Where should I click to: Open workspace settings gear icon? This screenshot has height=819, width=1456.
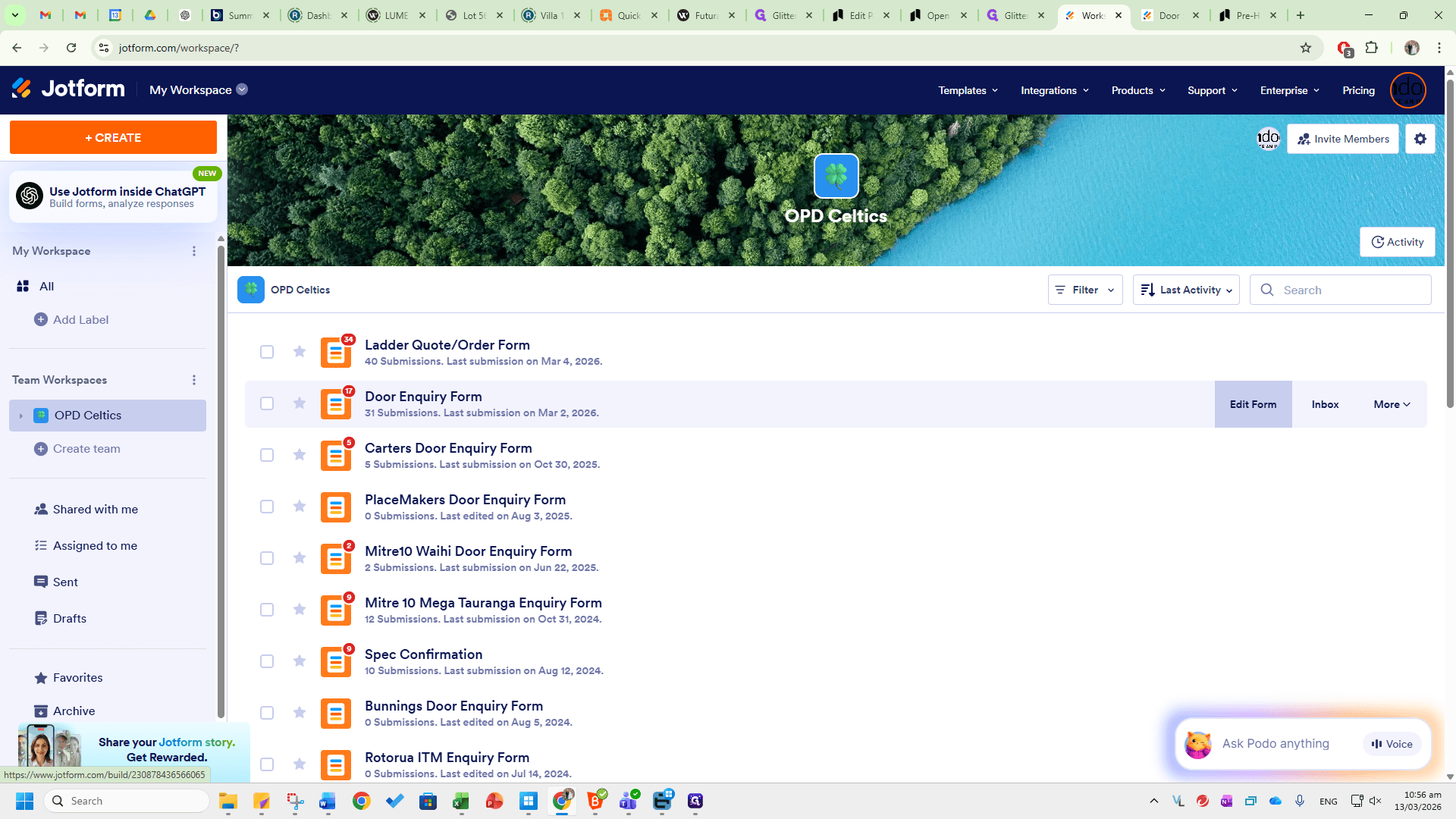(1420, 139)
